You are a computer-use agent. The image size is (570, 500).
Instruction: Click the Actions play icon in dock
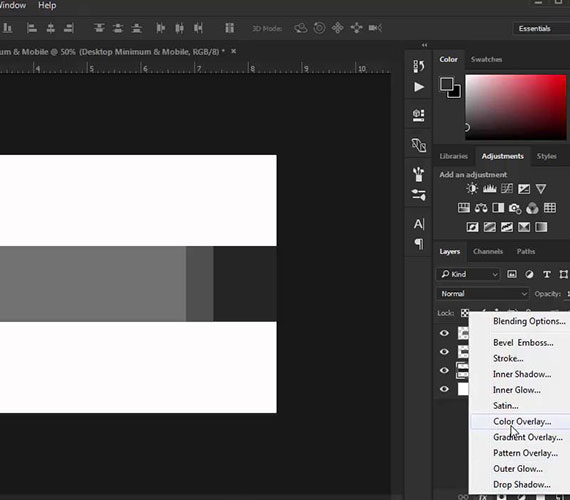coord(419,87)
